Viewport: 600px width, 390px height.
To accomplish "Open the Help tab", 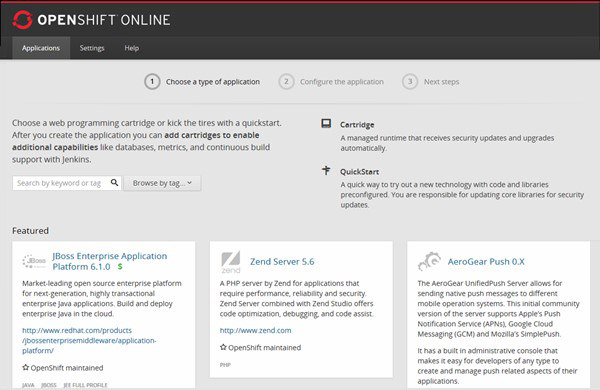I will tap(132, 48).
